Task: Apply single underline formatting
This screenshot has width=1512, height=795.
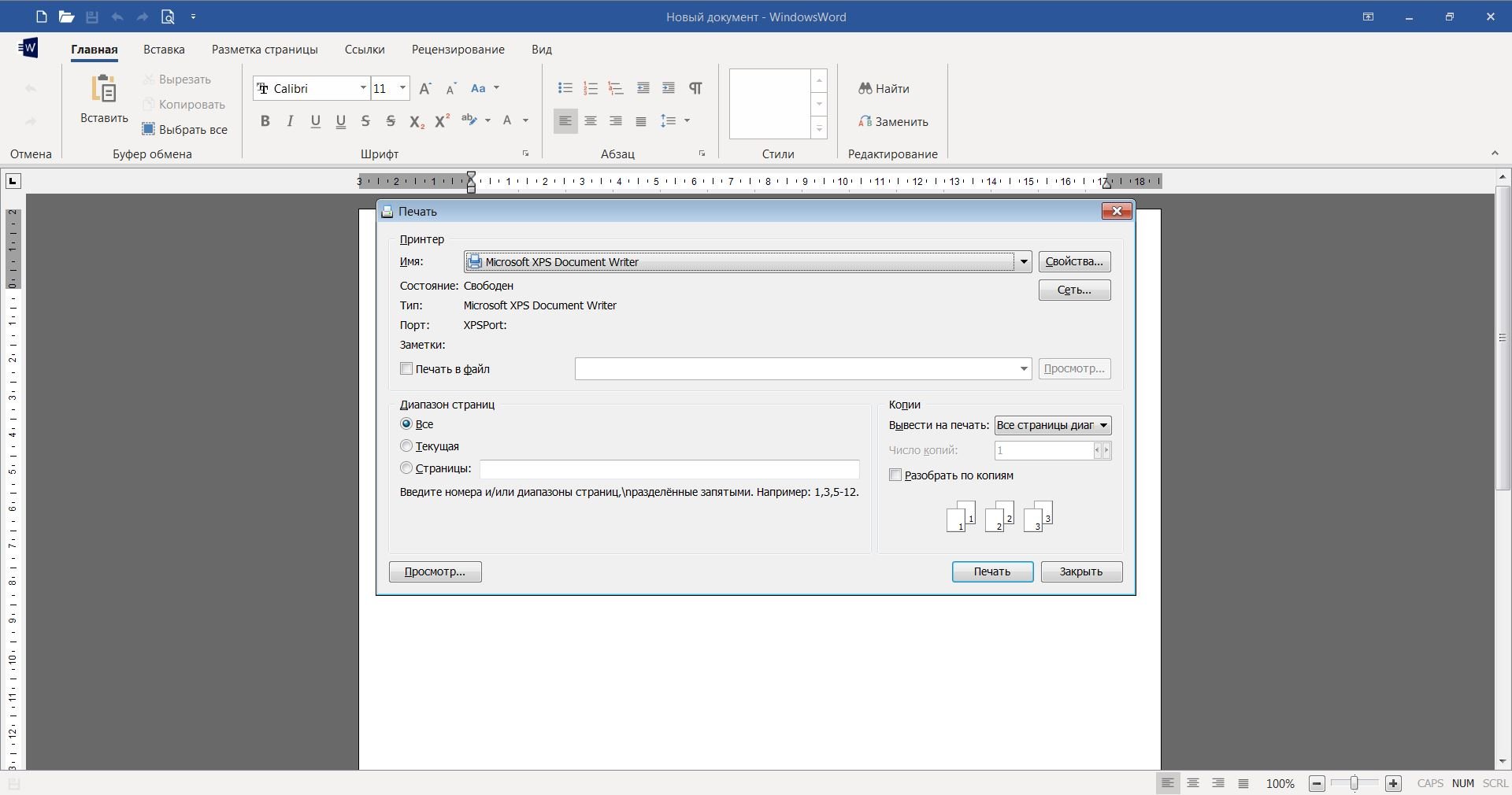Action: point(316,120)
